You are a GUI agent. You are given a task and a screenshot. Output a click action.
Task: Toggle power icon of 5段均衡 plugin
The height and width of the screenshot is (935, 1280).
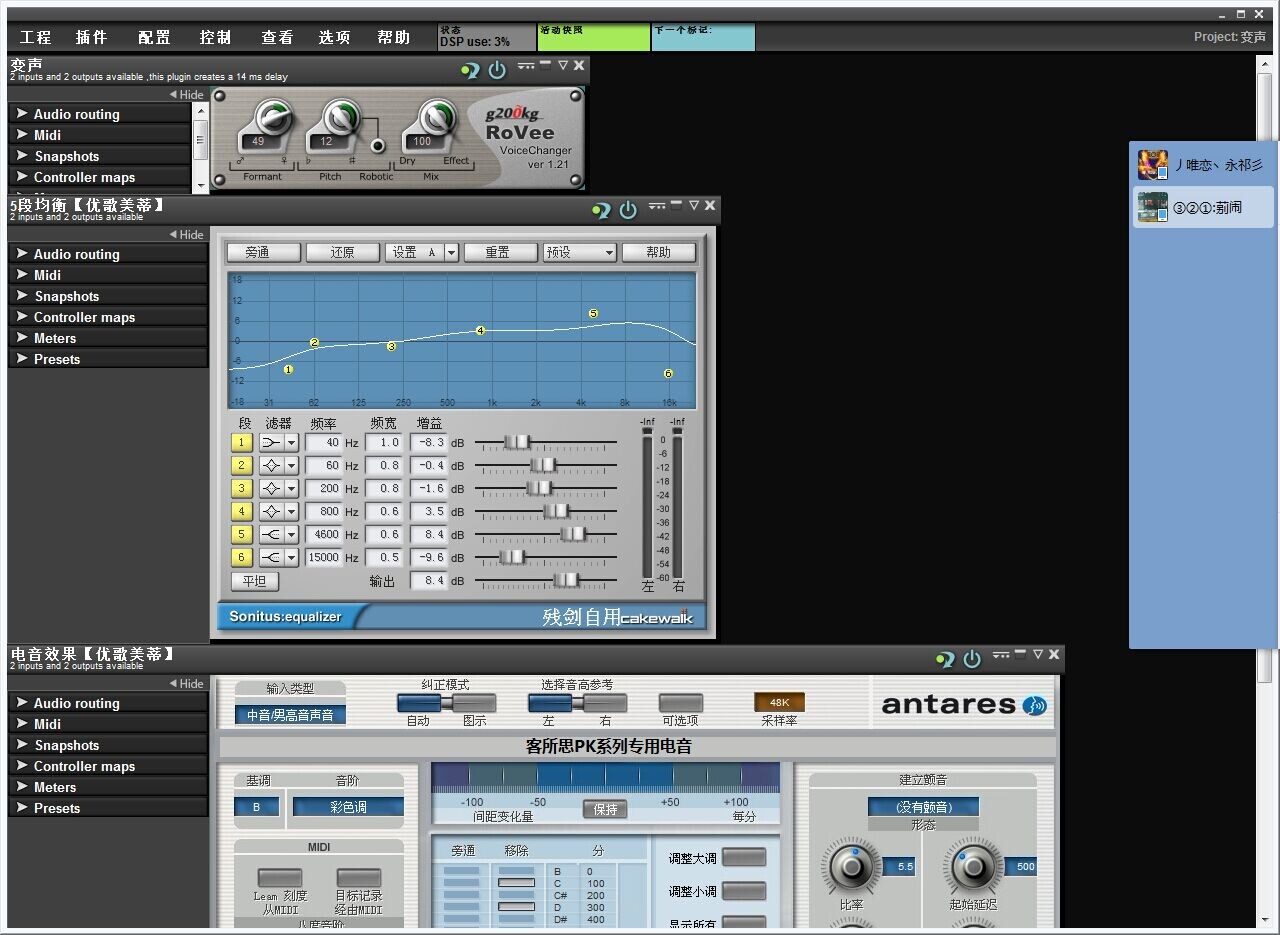628,210
